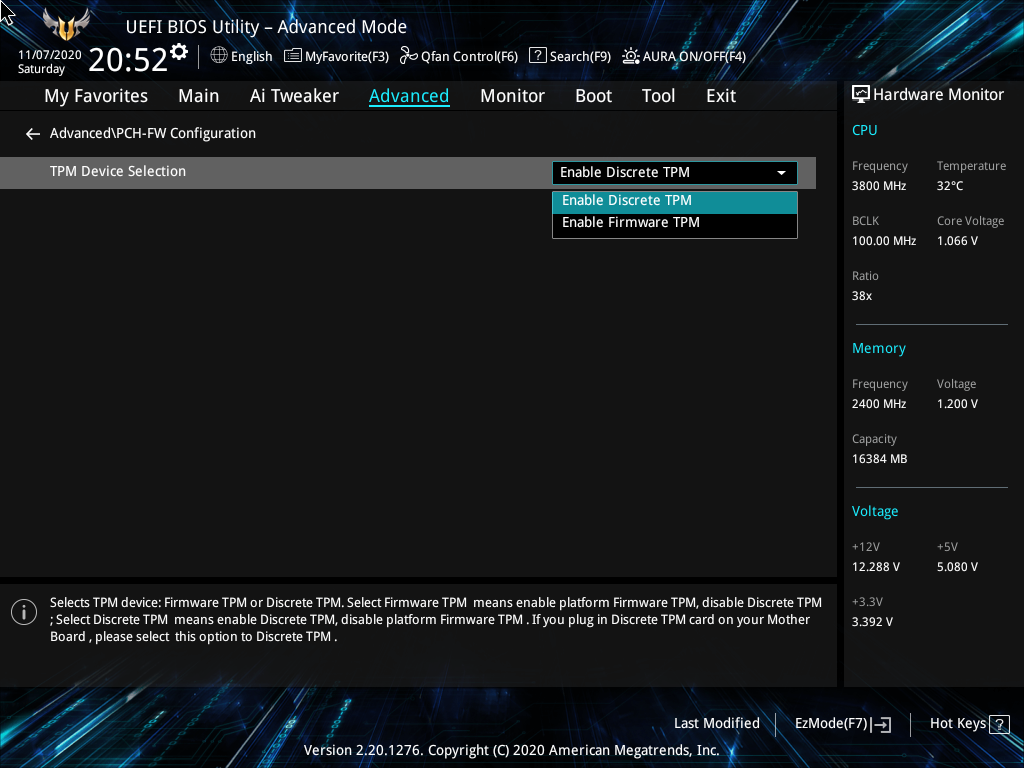This screenshot has width=1024, height=768.
Task: Click the 20:52 clock time
Action: tap(128, 59)
